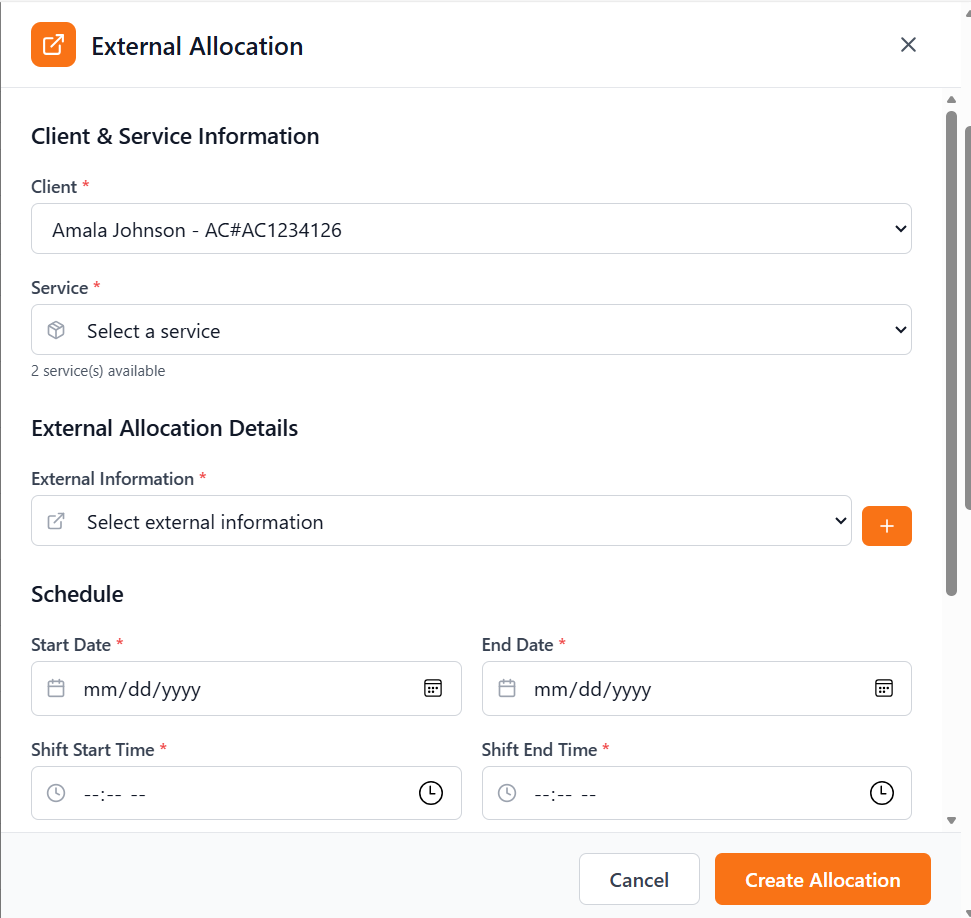Open the Select external information dropdown
The image size is (971, 918).
(441, 521)
